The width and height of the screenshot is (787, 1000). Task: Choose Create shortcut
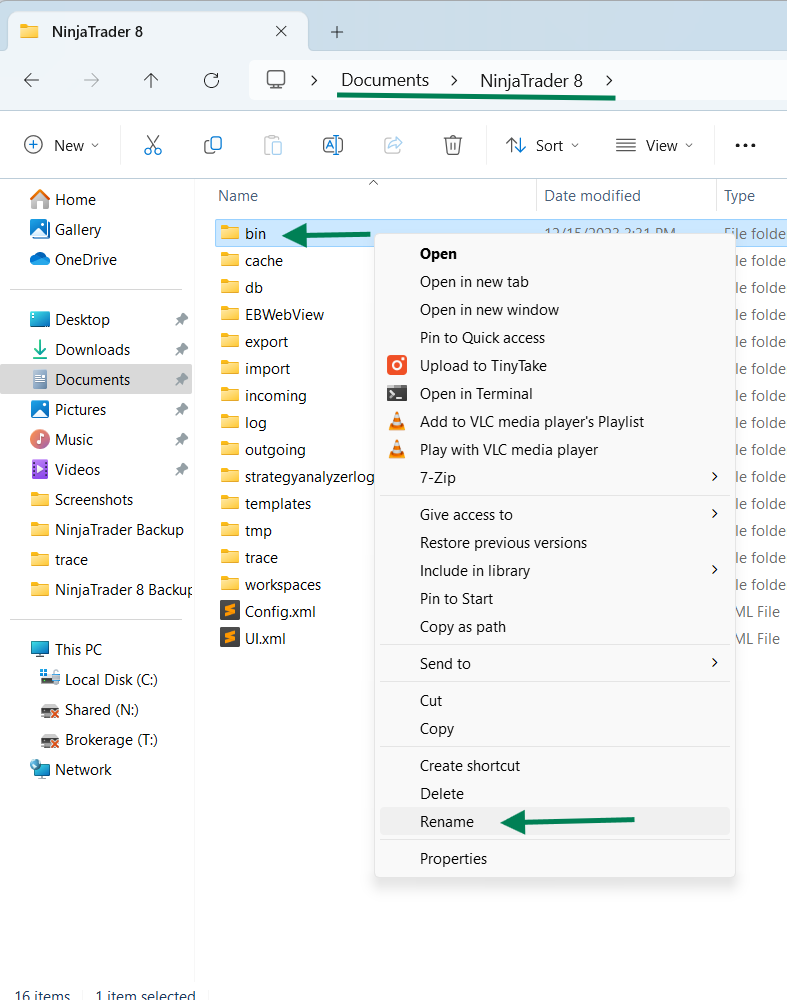point(555,765)
